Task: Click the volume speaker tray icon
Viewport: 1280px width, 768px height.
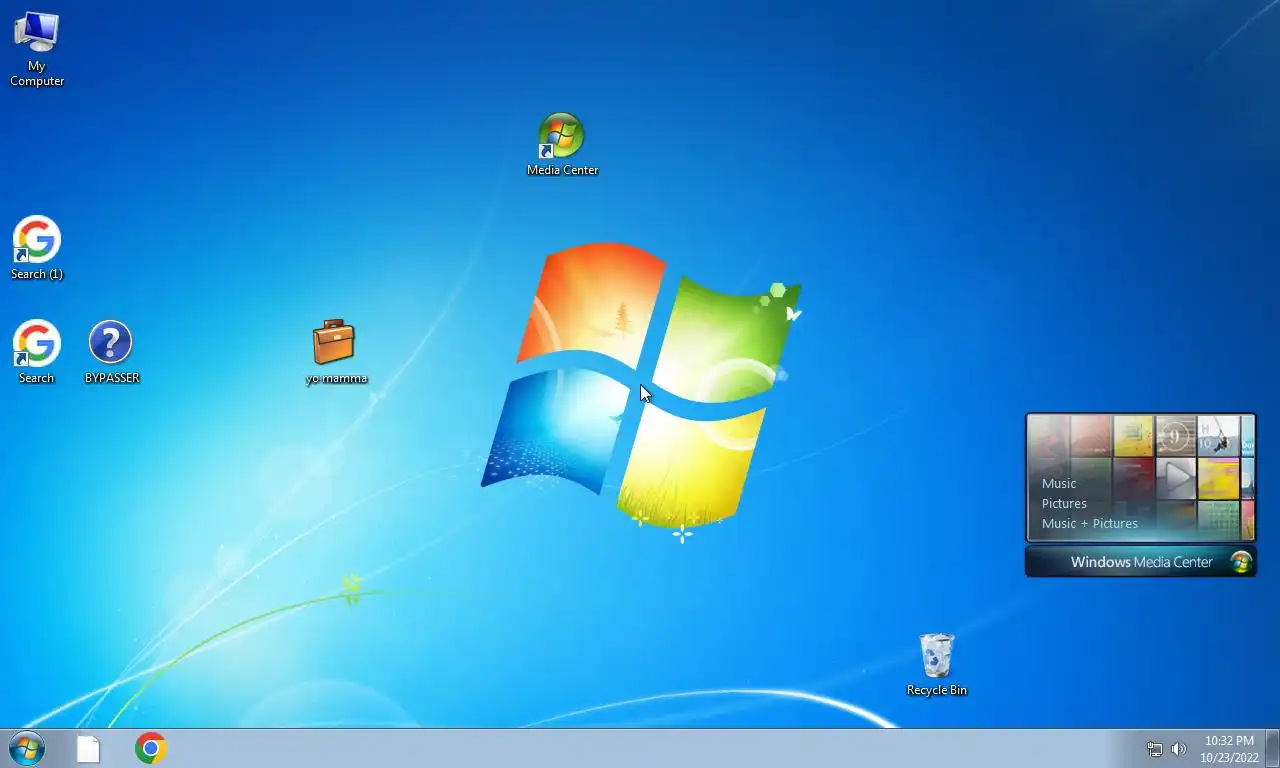Action: point(1179,749)
